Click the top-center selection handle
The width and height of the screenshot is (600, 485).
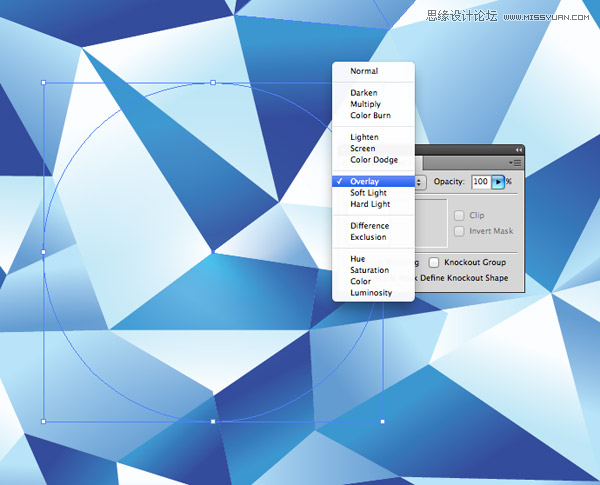213,82
